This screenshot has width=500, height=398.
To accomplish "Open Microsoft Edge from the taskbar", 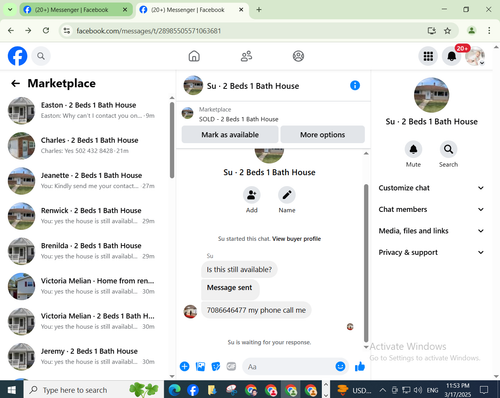I will pos(175,390).
